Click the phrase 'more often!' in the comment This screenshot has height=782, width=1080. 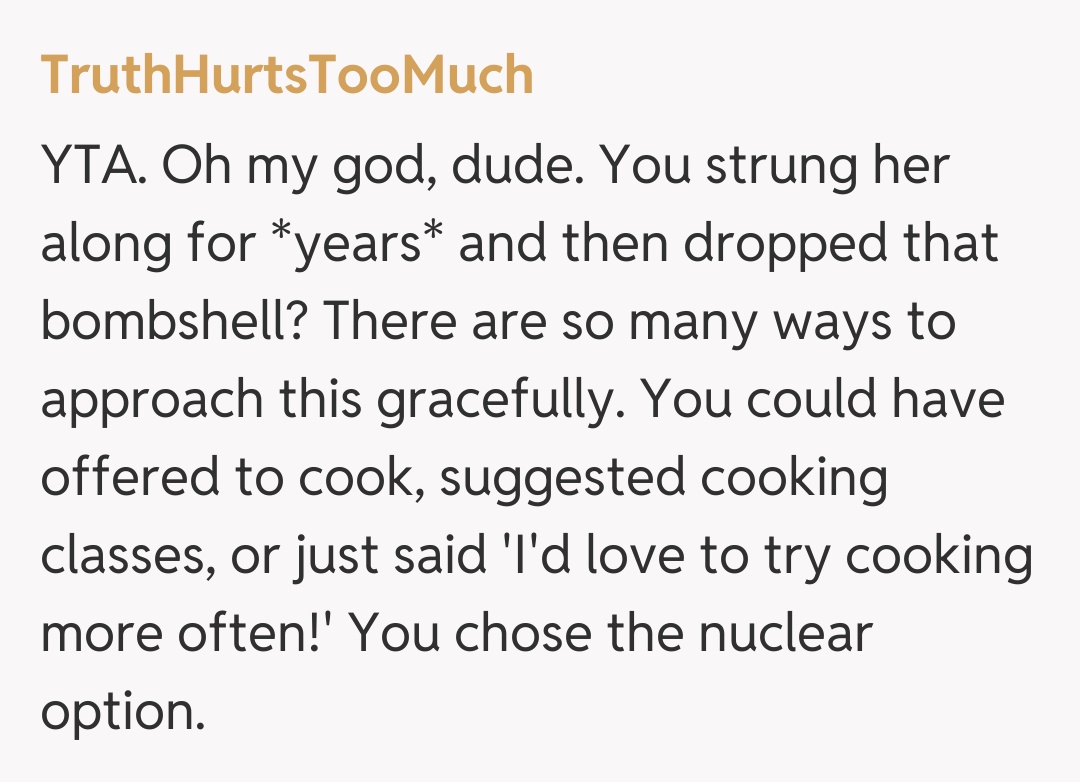(x=187, y=632)
